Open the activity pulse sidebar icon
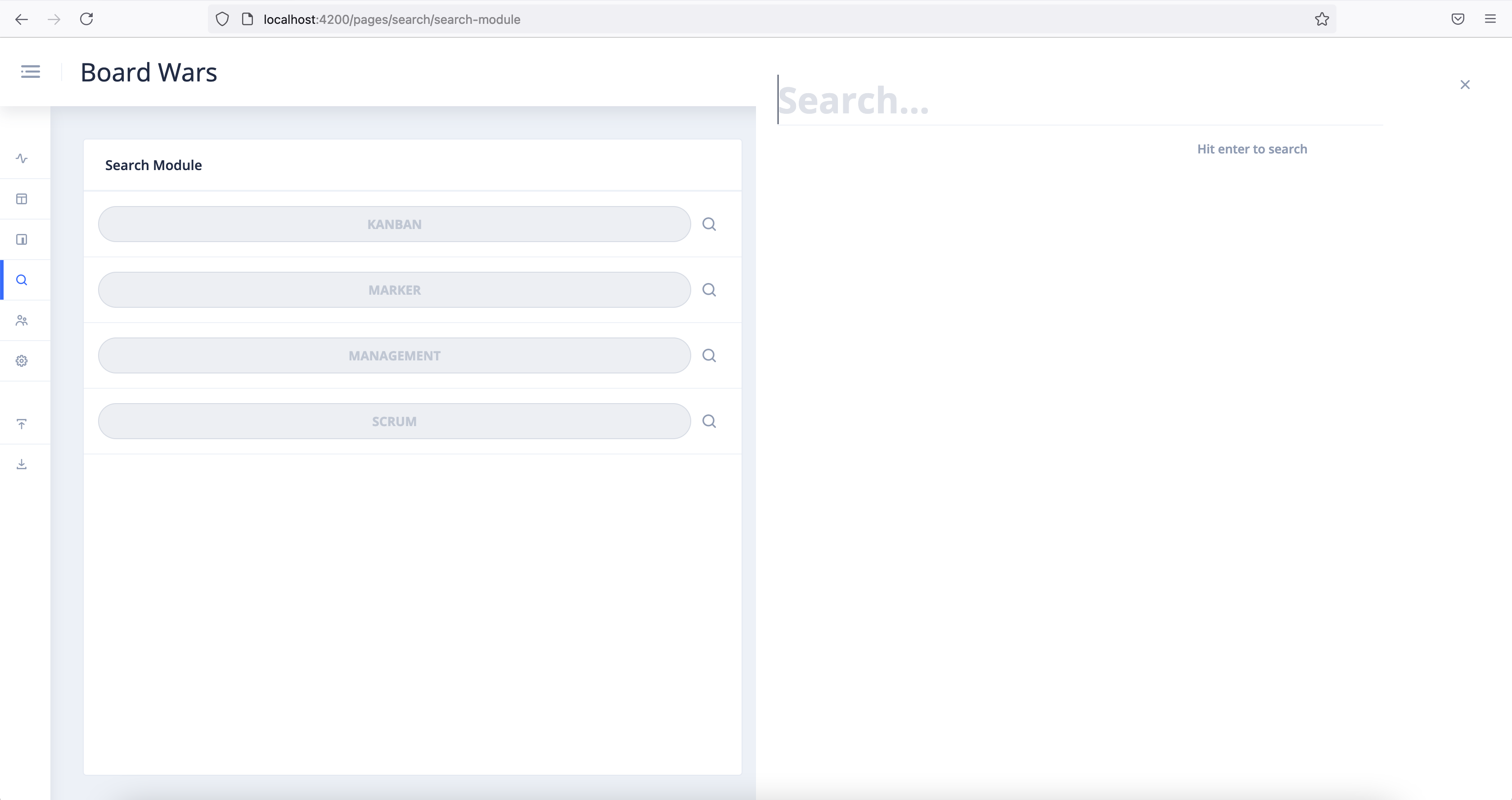Image resolution: width=1512 pixels, height=800 pixels. point(22,158)
